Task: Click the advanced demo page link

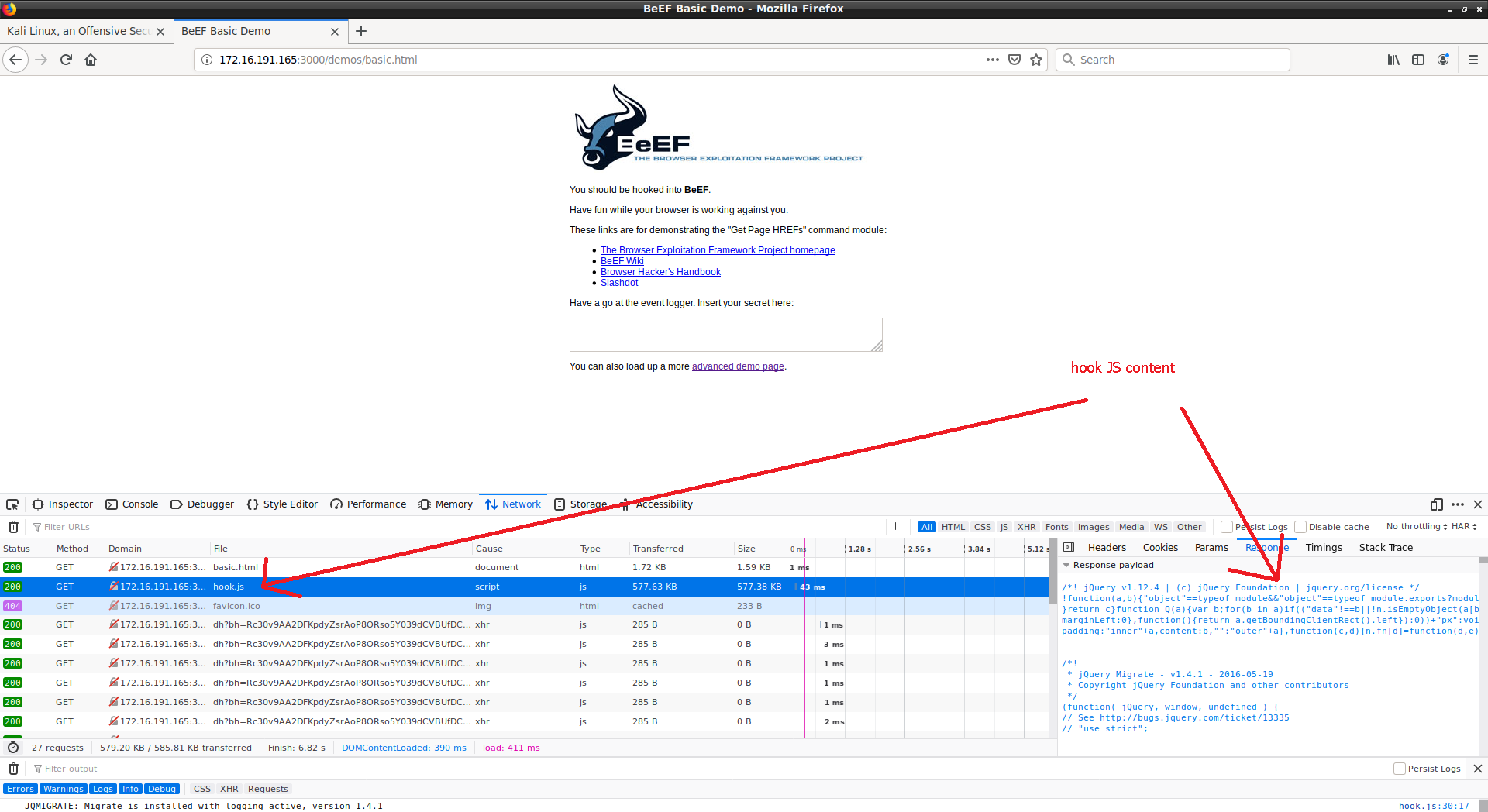Action: pos(737,366)
